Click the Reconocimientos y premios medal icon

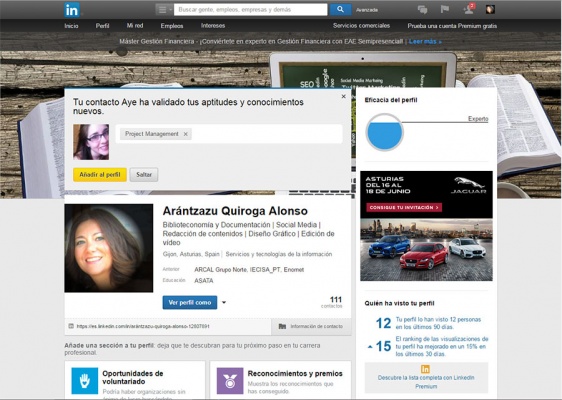point(230,381)
